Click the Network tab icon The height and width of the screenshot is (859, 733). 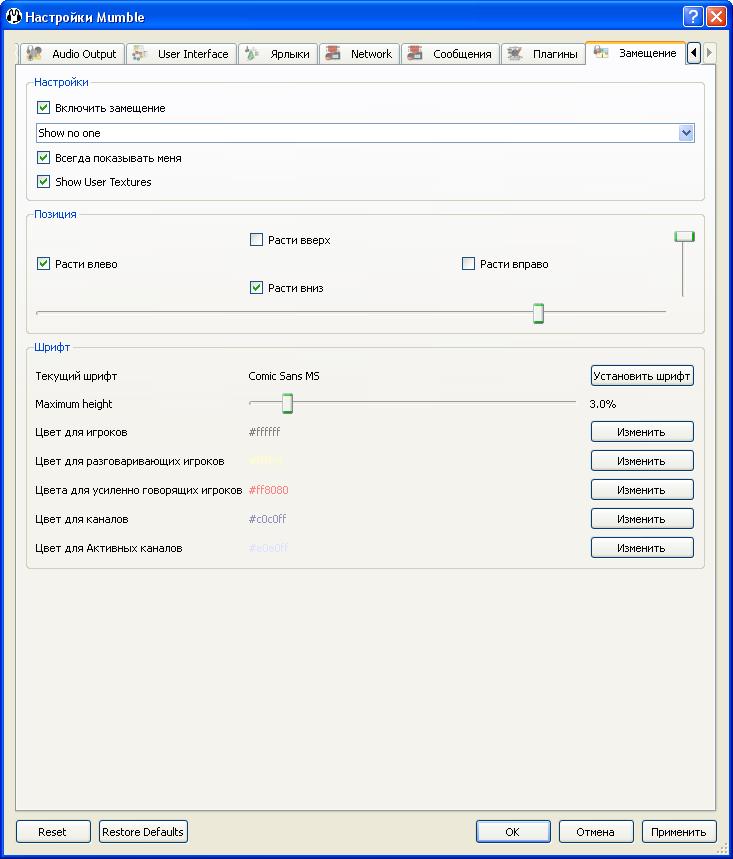[x=334, y=54]
